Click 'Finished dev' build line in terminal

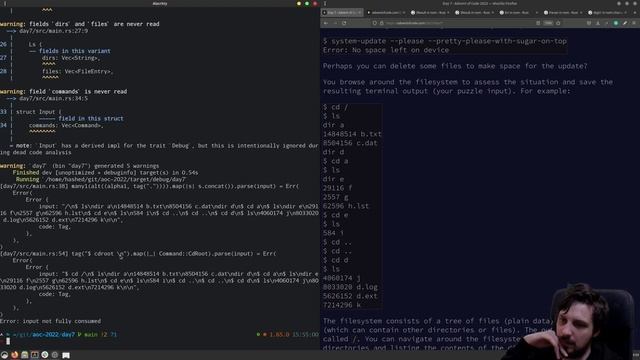pyautogui.click(x=105, y=173)
